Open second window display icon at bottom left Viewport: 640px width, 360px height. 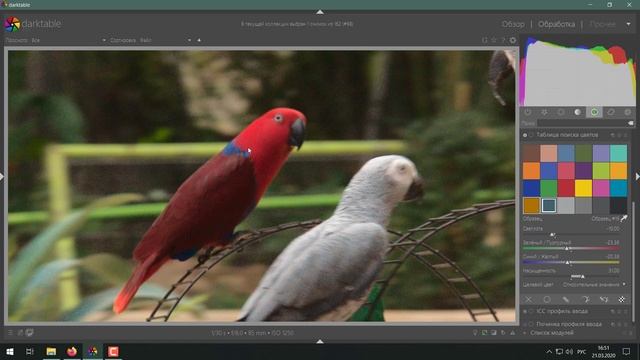point(29,333)
